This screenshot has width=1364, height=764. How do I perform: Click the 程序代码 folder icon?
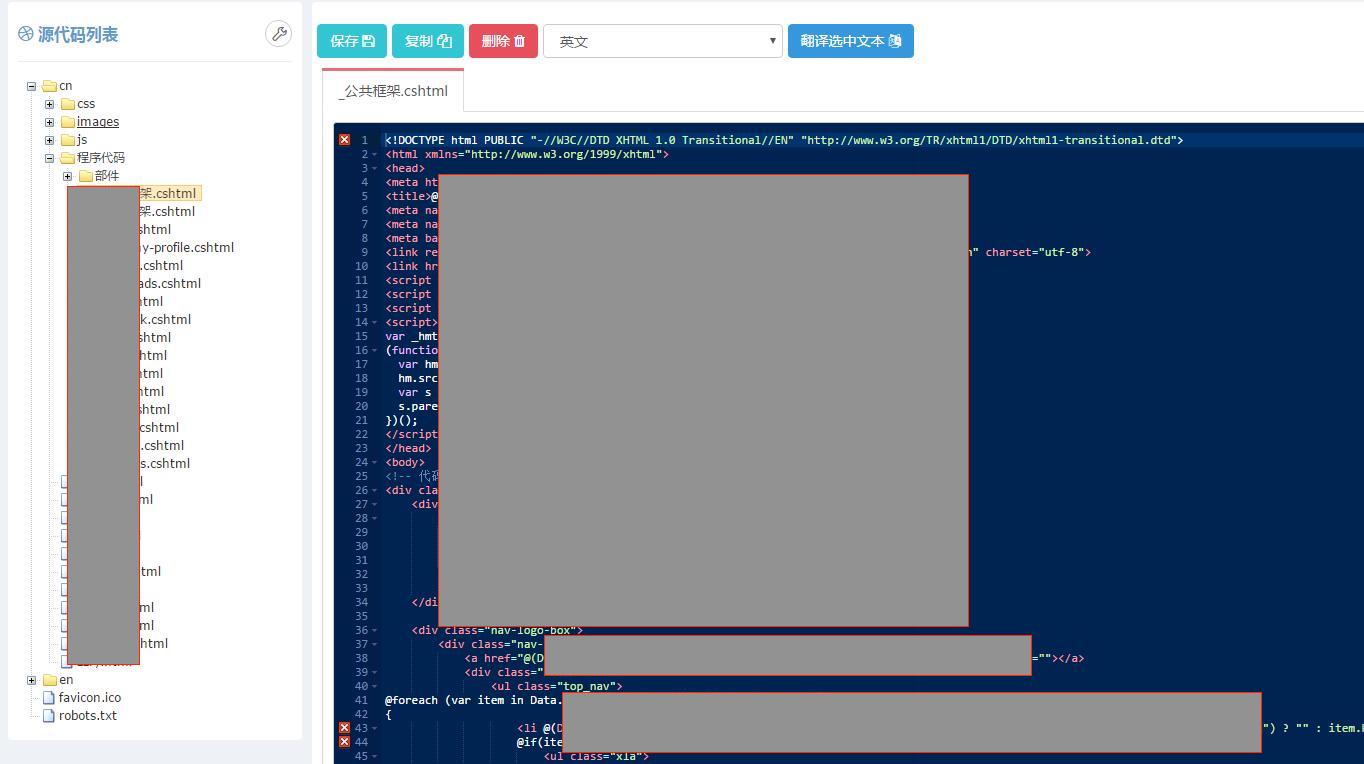pos(67,158)
